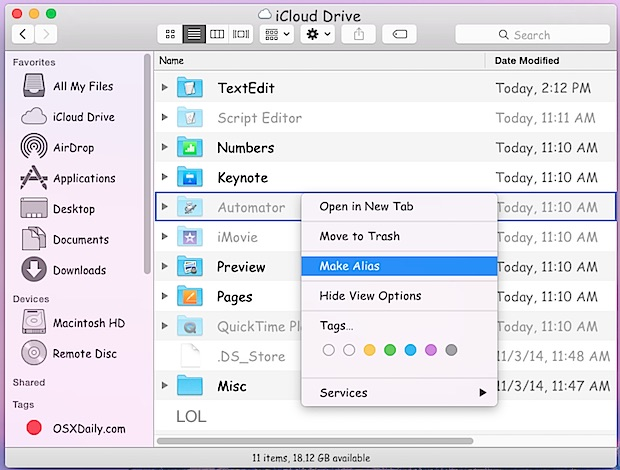Open Applications from the sidebar
Viewport: 620px width, 470px height.
34,179
